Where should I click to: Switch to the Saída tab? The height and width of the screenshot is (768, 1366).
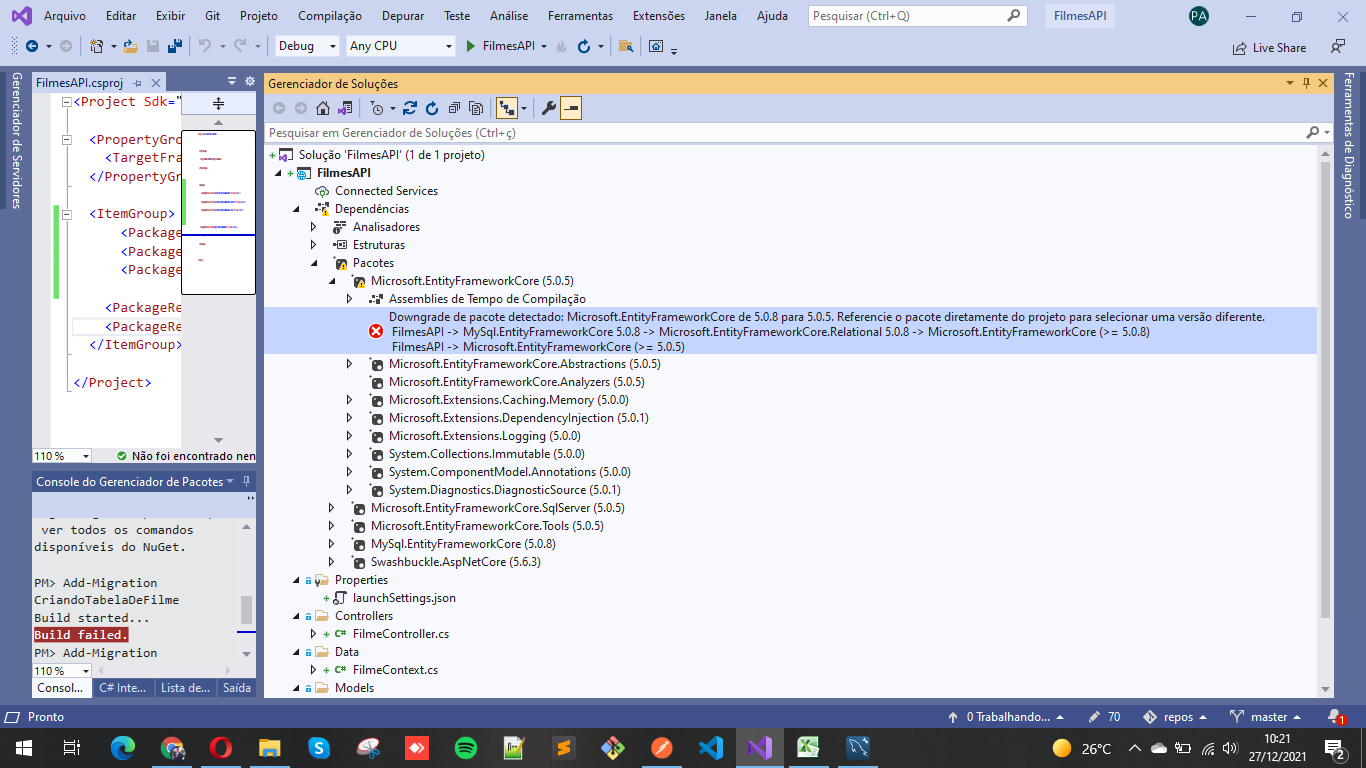[x=236, y=688]
